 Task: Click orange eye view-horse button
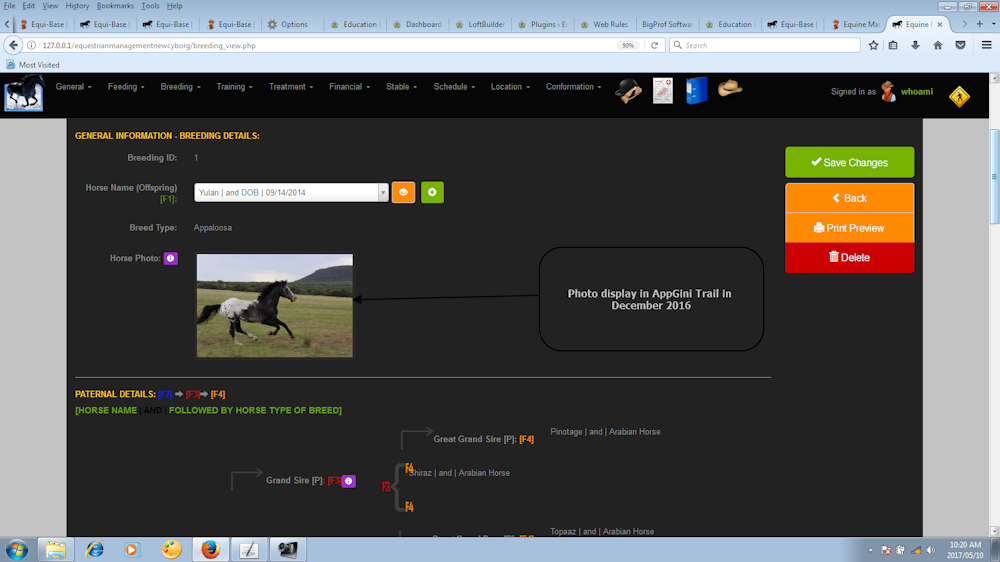click(x=403, y=192)
